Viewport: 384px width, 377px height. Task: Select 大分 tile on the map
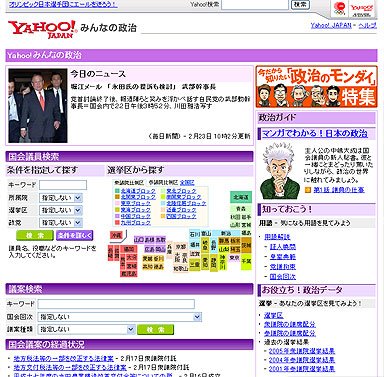(x=131, y=258)
